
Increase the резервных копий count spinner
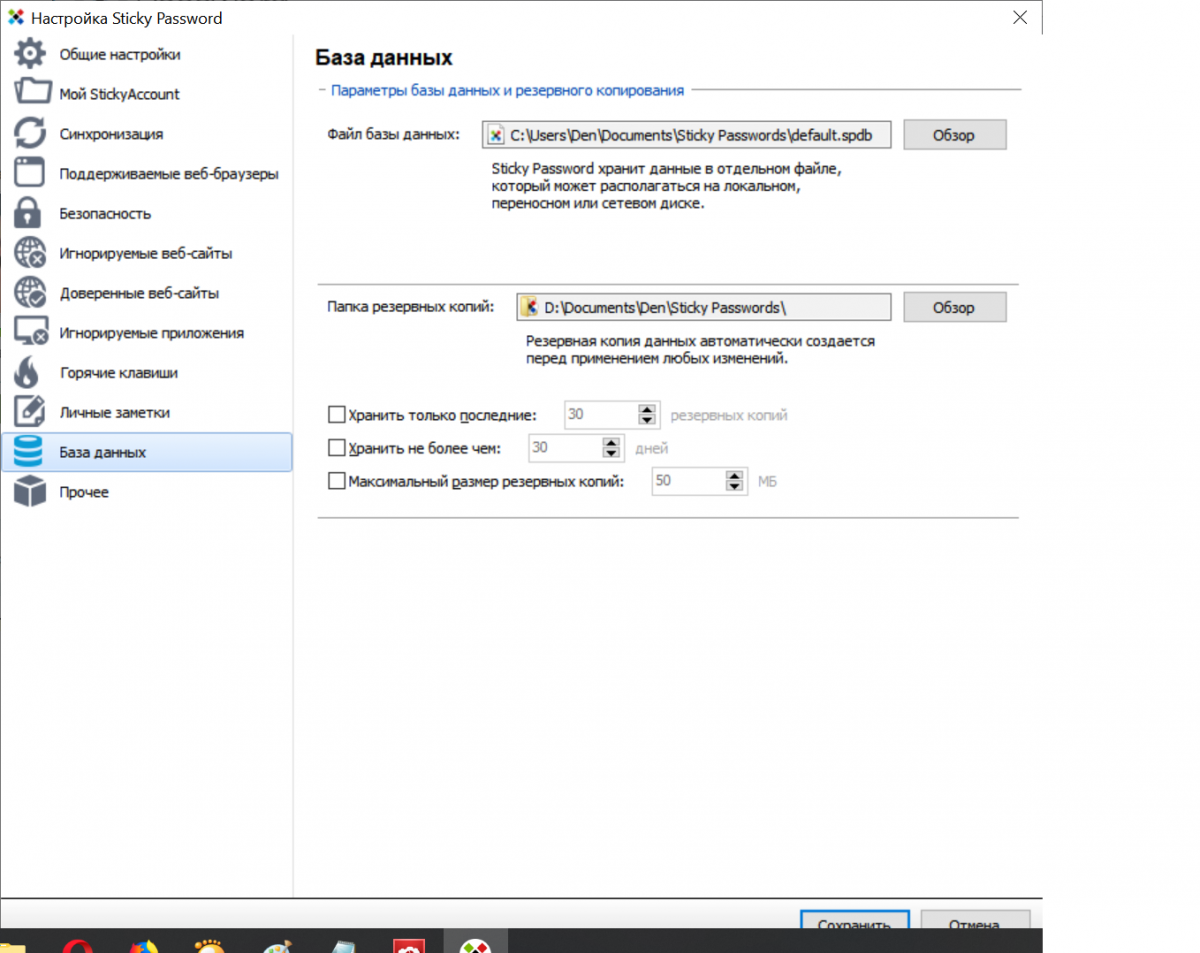click(647, 409)
